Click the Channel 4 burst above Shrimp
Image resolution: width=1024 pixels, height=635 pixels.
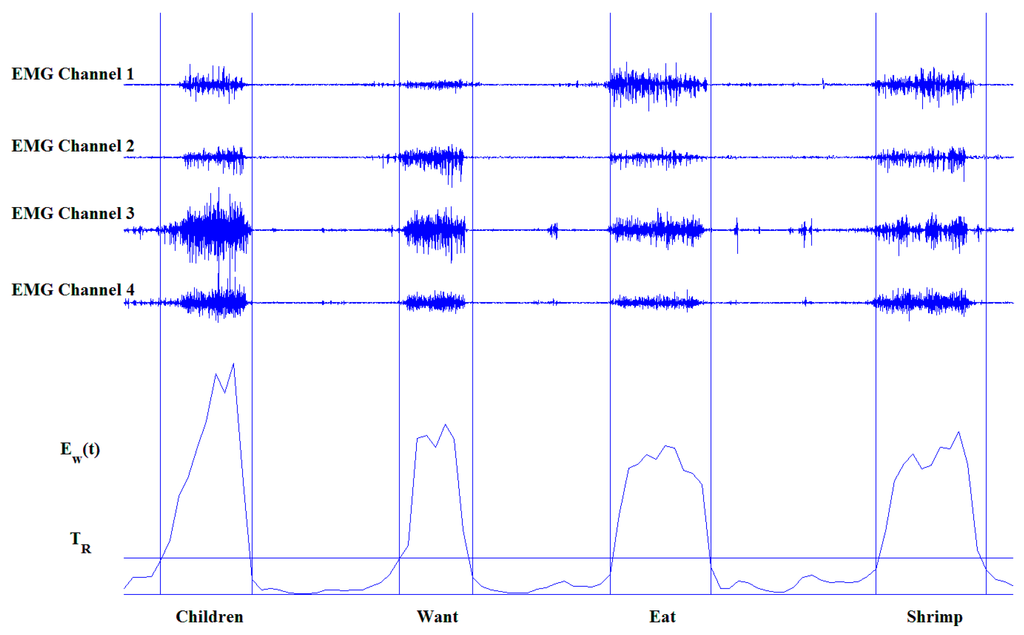924,302
